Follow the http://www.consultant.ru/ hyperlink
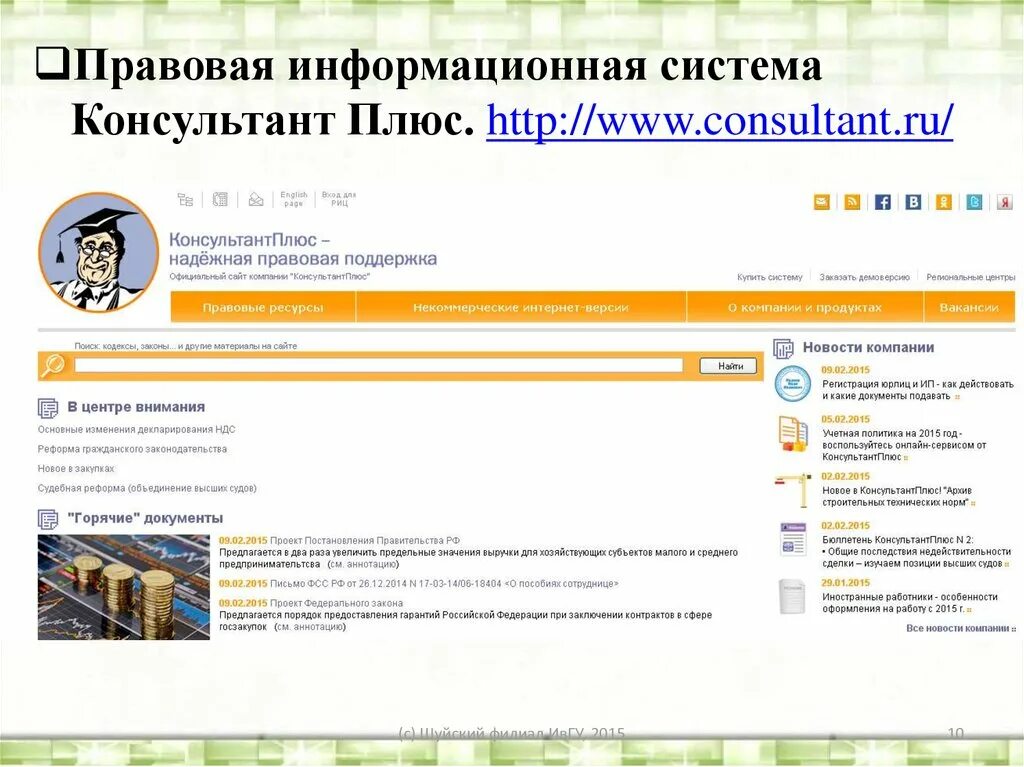Image resolution: width=1024 pixels, height=767 pixels. (720, 120)
